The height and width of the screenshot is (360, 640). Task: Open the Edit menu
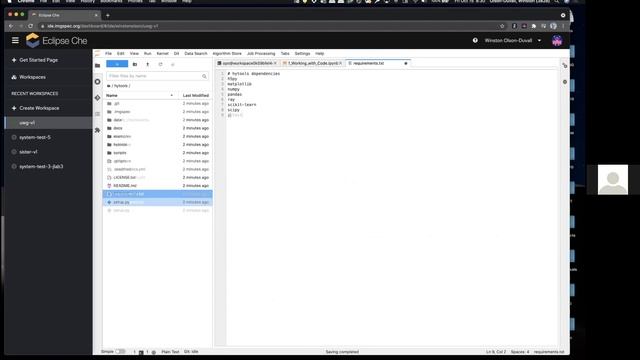(x=120, y=53)
